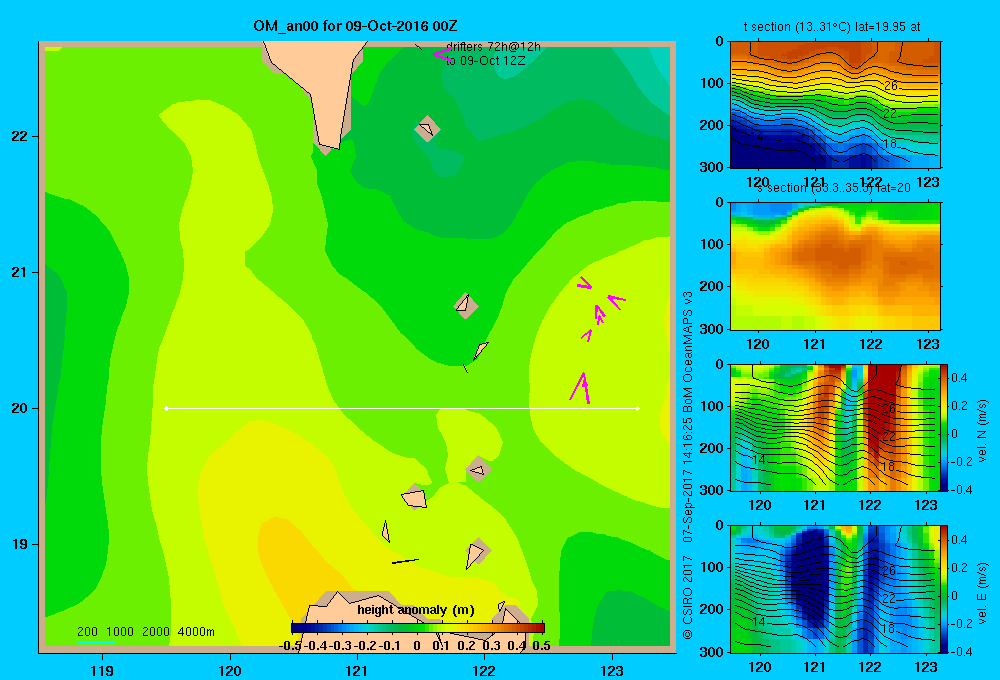Click the large magenta drifter arrow just above the white section line
1000x680 pixels.
[580, 388]
